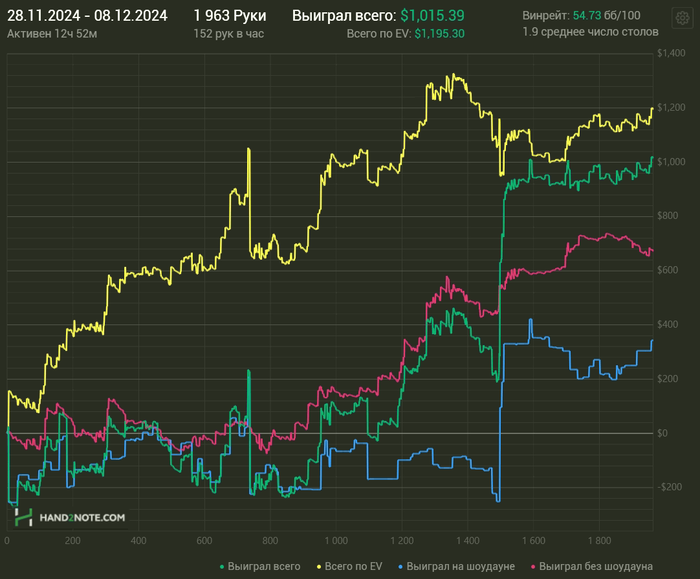Click the '$800' y-axis label
The width and height of the screenshot is (700, 579).
pyautogui.click(x=667, y=216)
